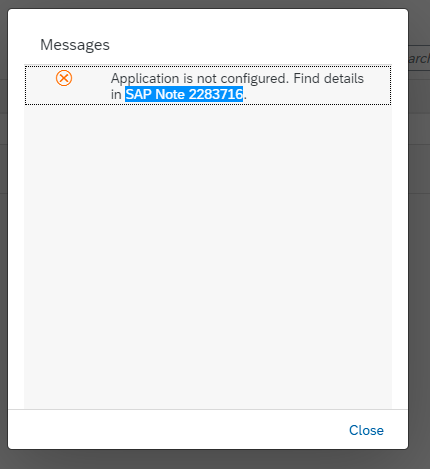This screenshot has height=469, width=430.
Task: Click the word 'Application' in error text
Action: tap(145, 79)
